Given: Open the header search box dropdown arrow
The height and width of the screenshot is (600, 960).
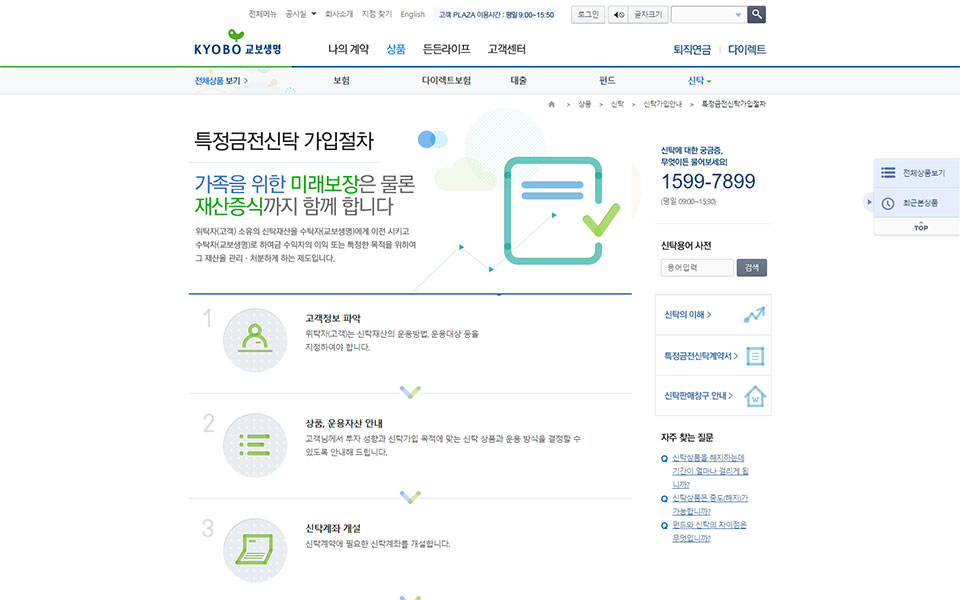Looking at the screenshot, I should coord(738,15).
